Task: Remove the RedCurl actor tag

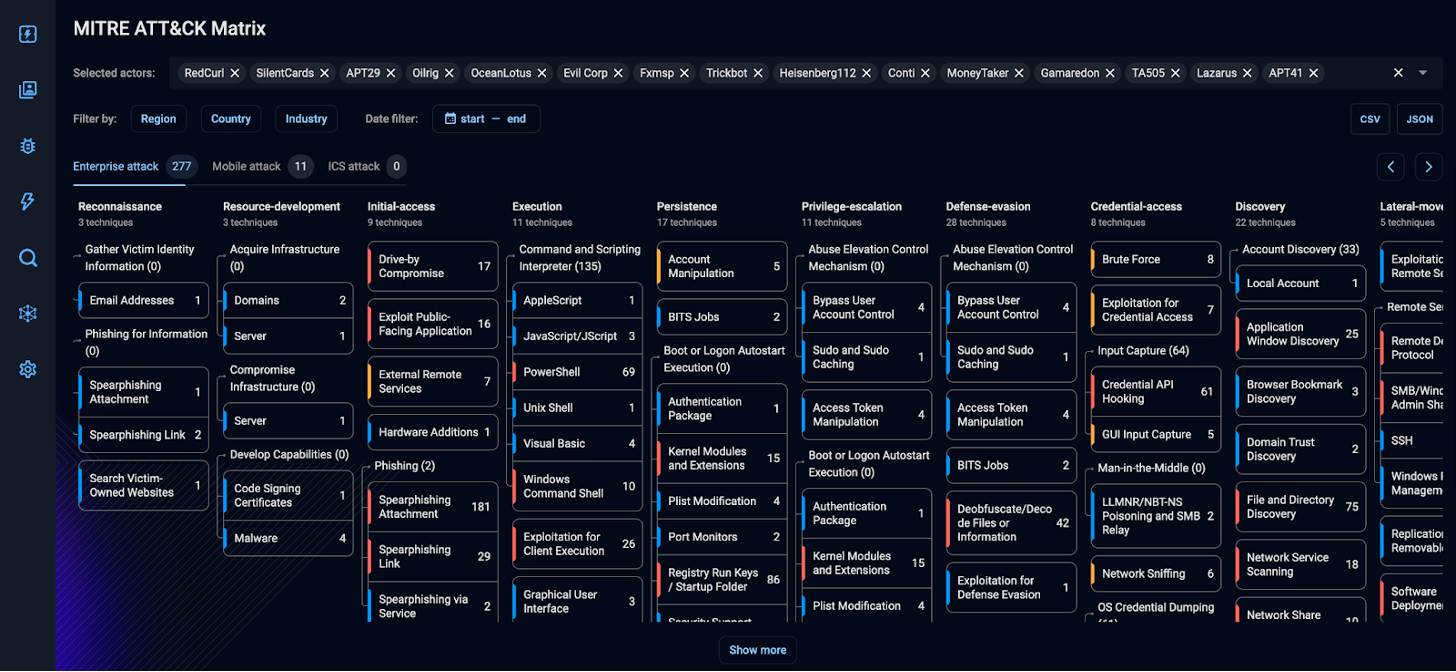Action: [235, 73]
